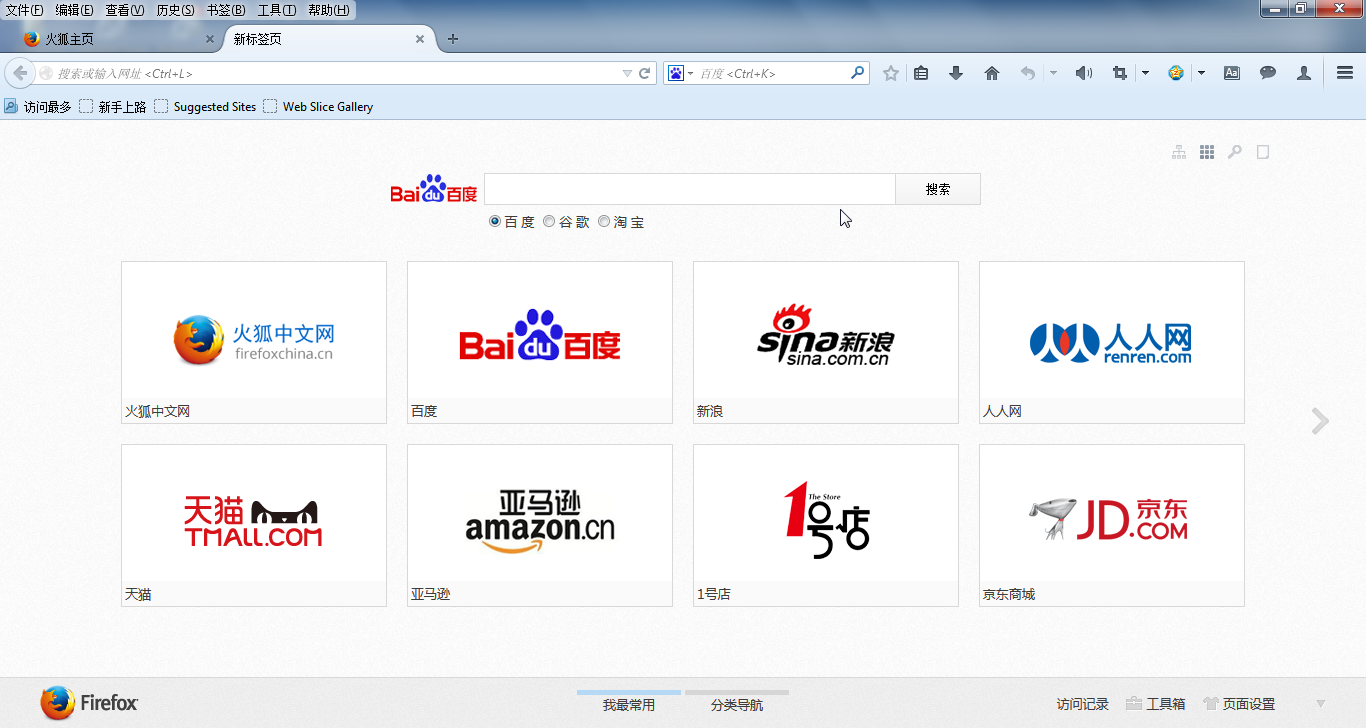Bookmark this page with the star icon
1366x728 pixels.
891,73
